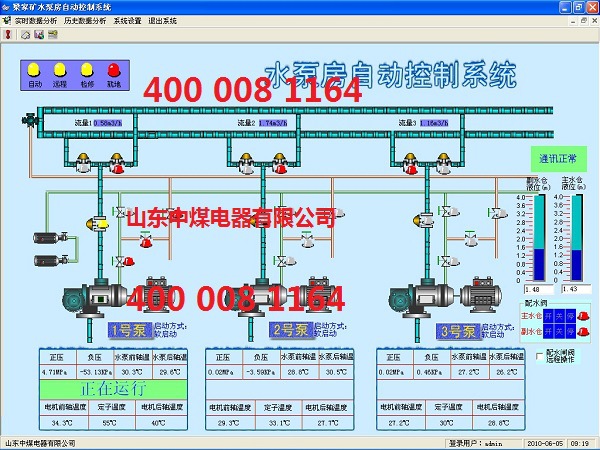This screenshot has width=600, height=450.
Task: Click the lower small vacuum pump motor
Action: tap(50, 261)
